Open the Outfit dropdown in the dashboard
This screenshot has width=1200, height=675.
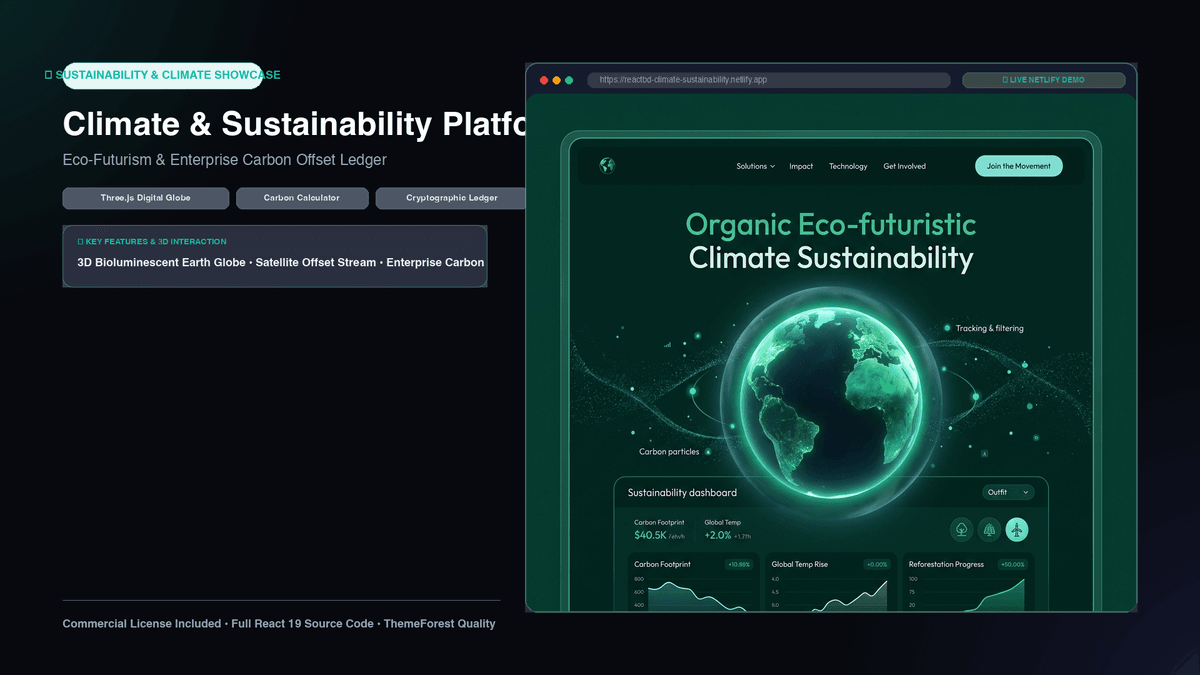click(1009, 492)
